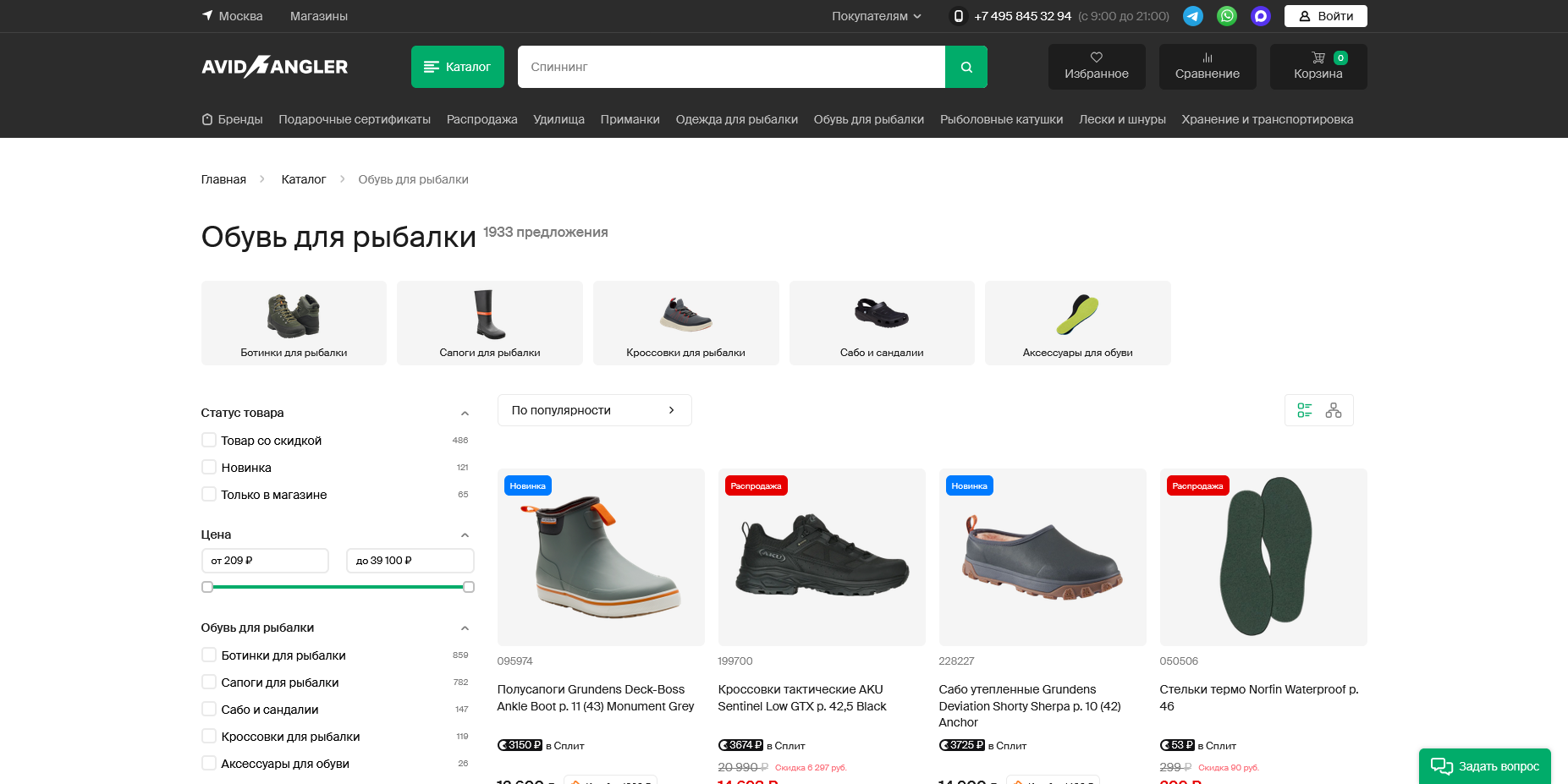Open Сравнение comparison button

click(1208, 67)
